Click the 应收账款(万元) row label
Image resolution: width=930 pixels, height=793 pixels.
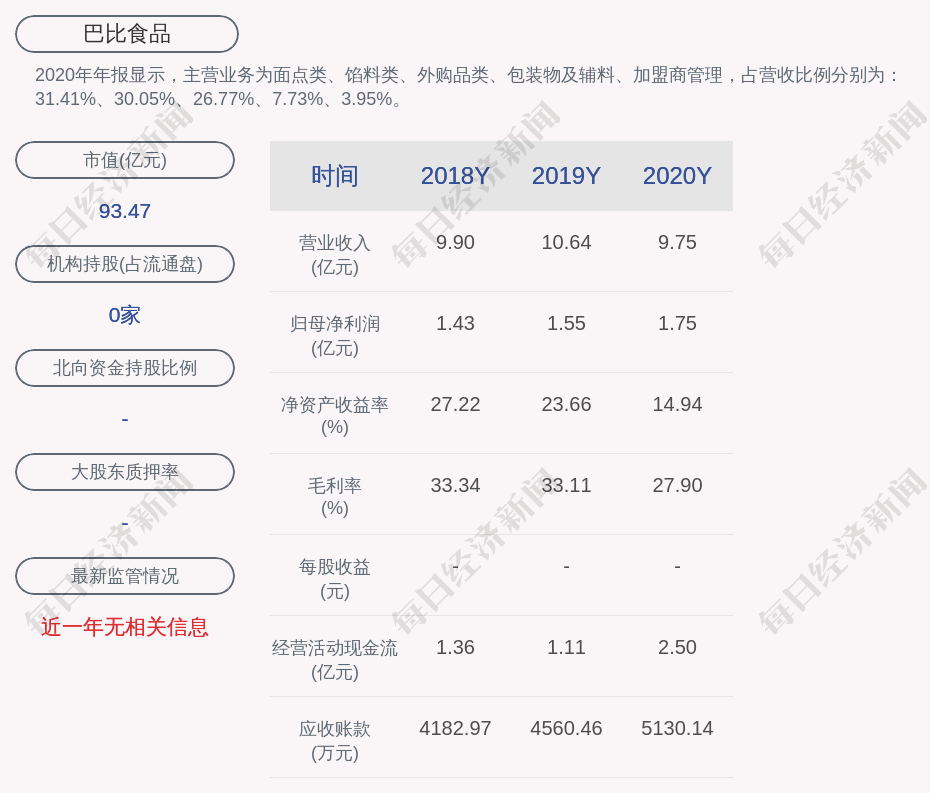pos(334,741)
